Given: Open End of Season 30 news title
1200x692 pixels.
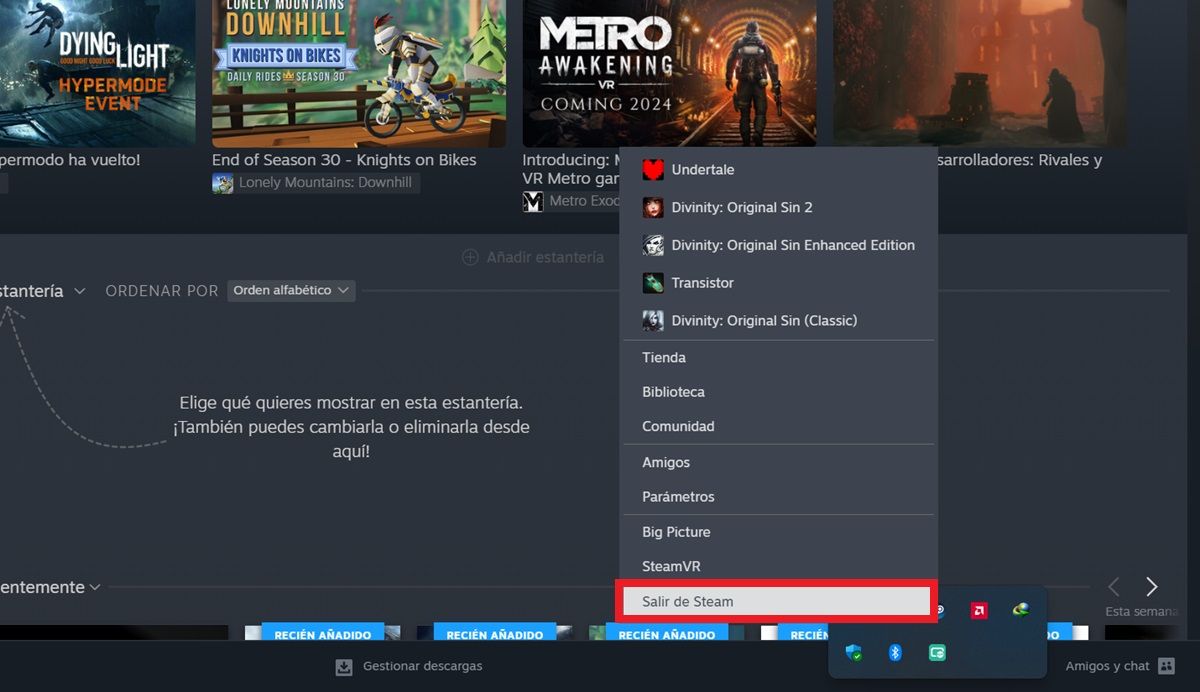Looking at the screenshot, I should tap(344, 160).
